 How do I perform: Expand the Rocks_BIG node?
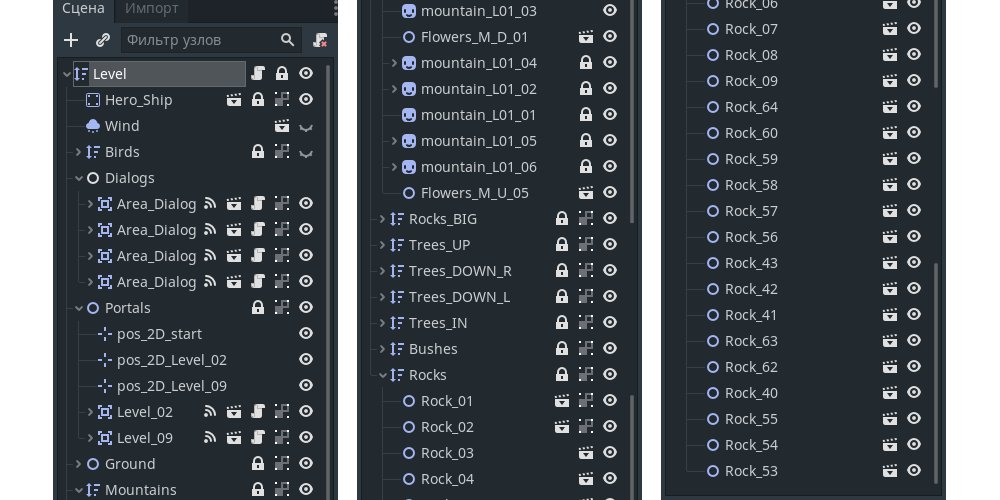[x=382, y=219]
